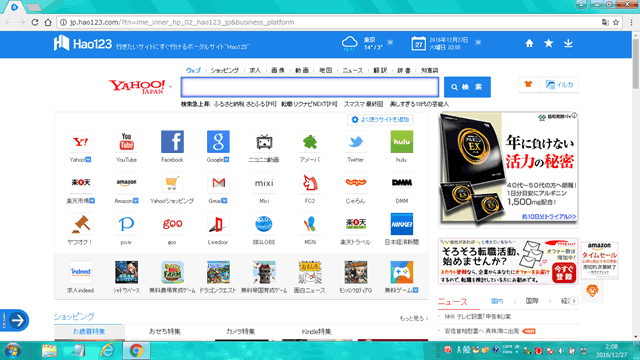Open the おせち特集 shopping tab
This screenshot has width=640, height=360.
[x=164, y=331]
